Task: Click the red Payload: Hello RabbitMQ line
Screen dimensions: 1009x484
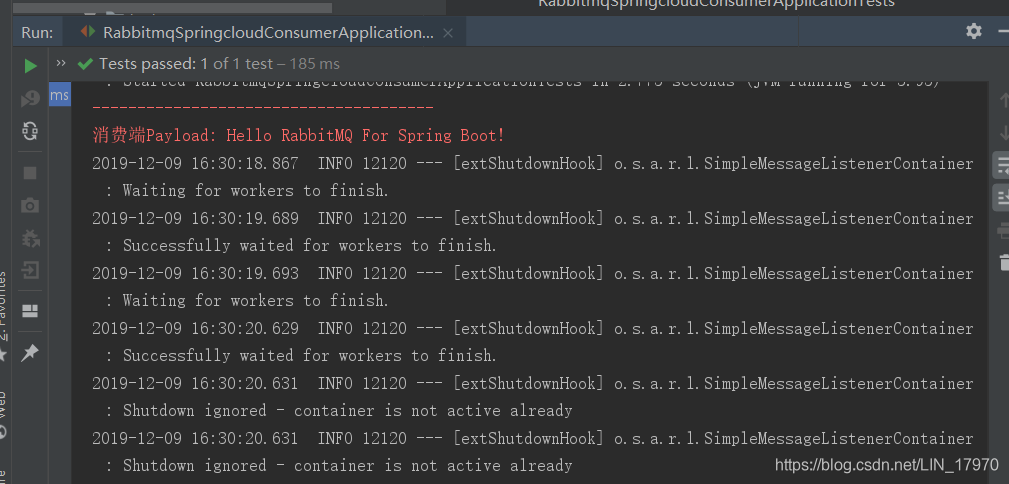Action: [299, 136]
